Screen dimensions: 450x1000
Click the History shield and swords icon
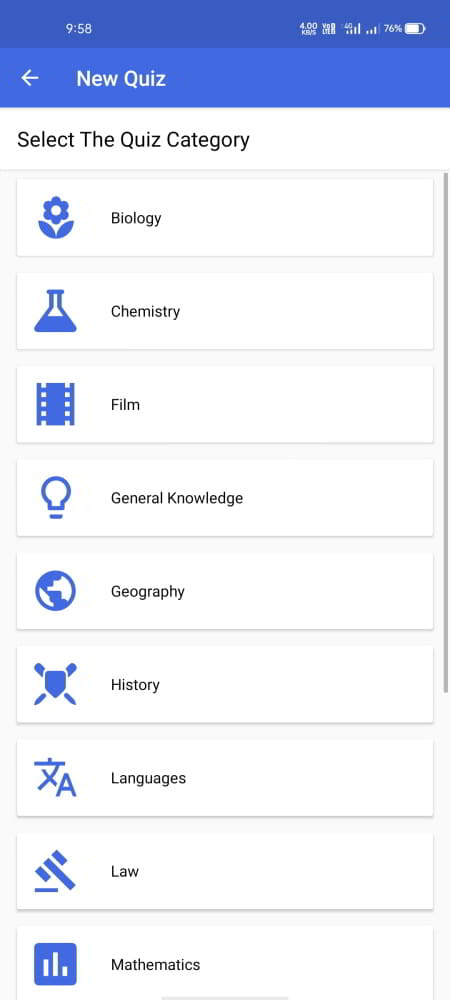click(55, 684)
